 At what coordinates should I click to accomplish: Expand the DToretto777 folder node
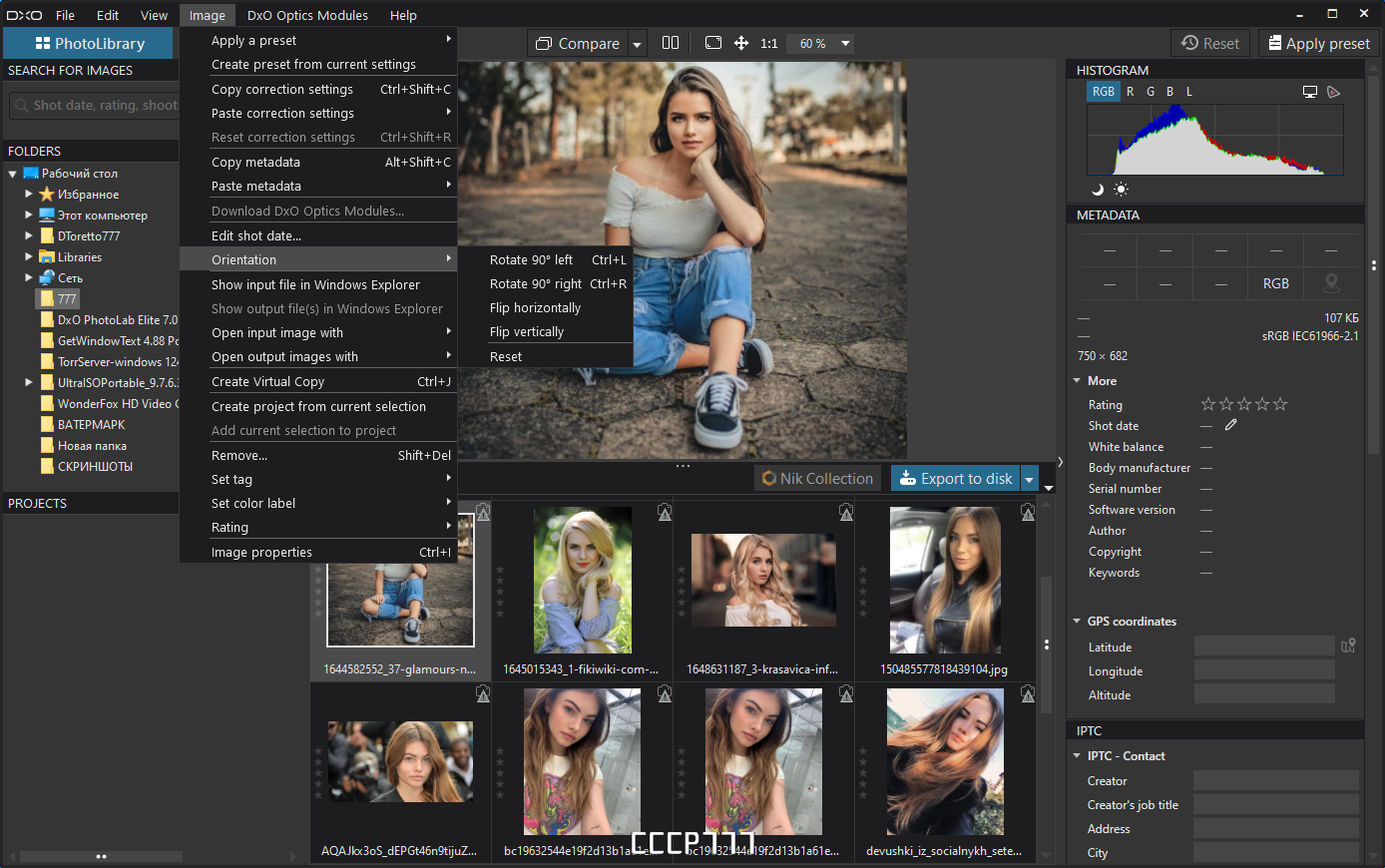coord(29,236)
